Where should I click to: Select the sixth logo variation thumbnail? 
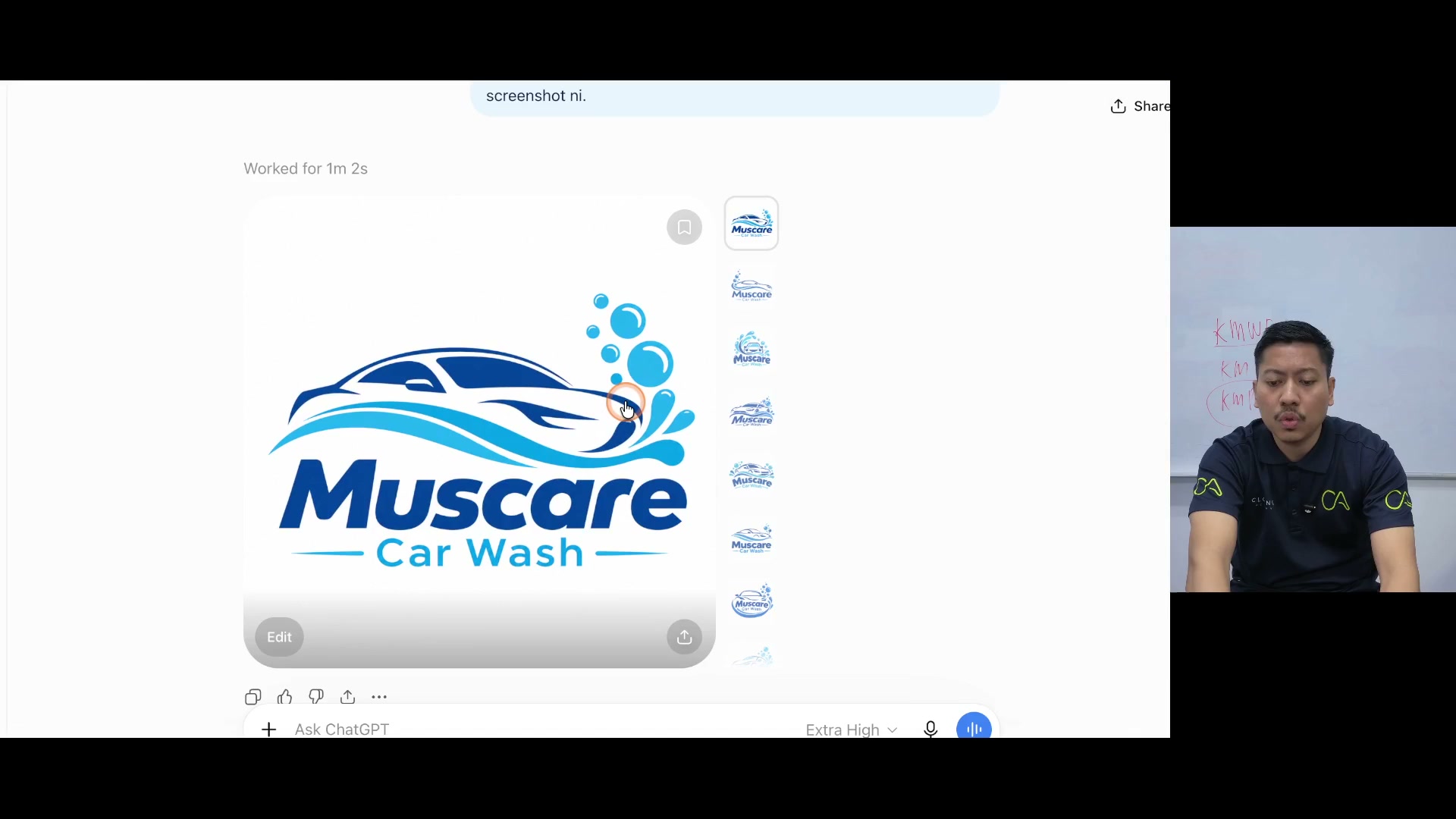[x=752, y=539]
